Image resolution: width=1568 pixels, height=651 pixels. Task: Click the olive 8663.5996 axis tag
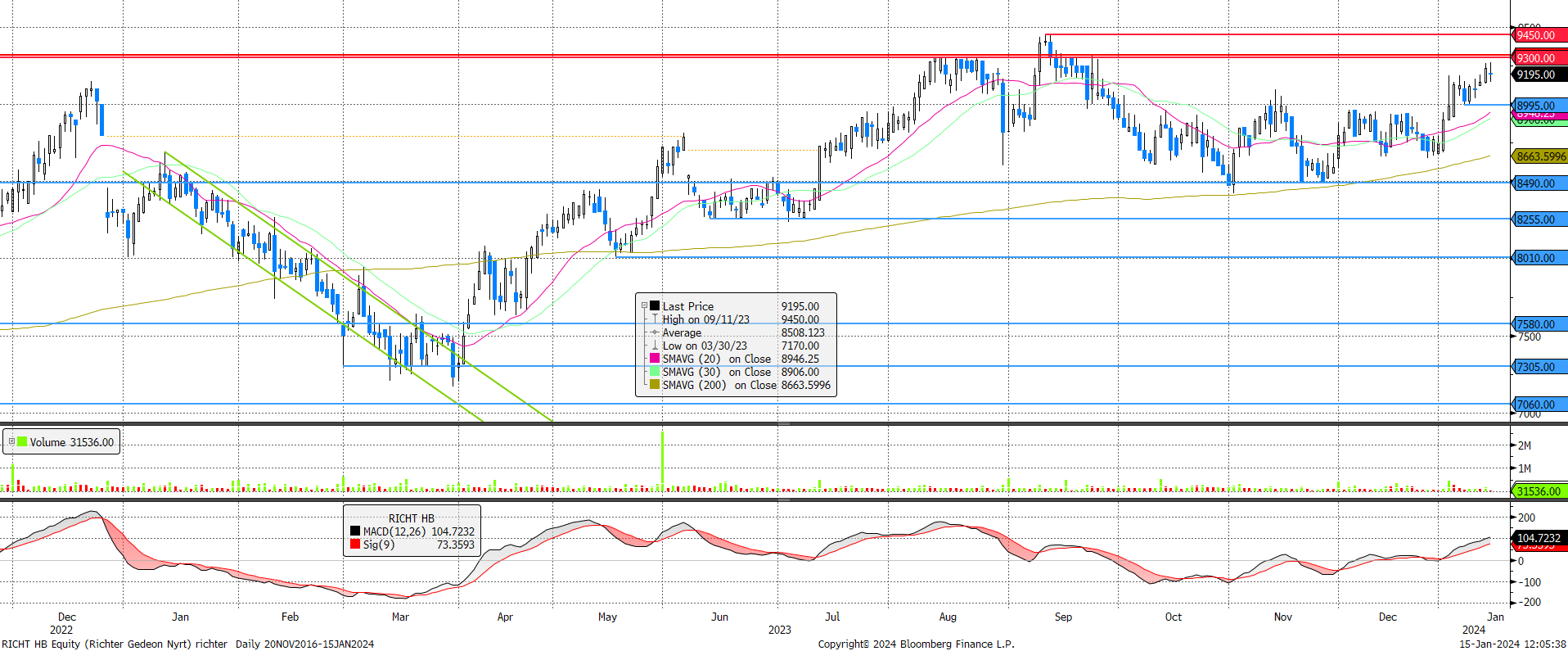1539,156
